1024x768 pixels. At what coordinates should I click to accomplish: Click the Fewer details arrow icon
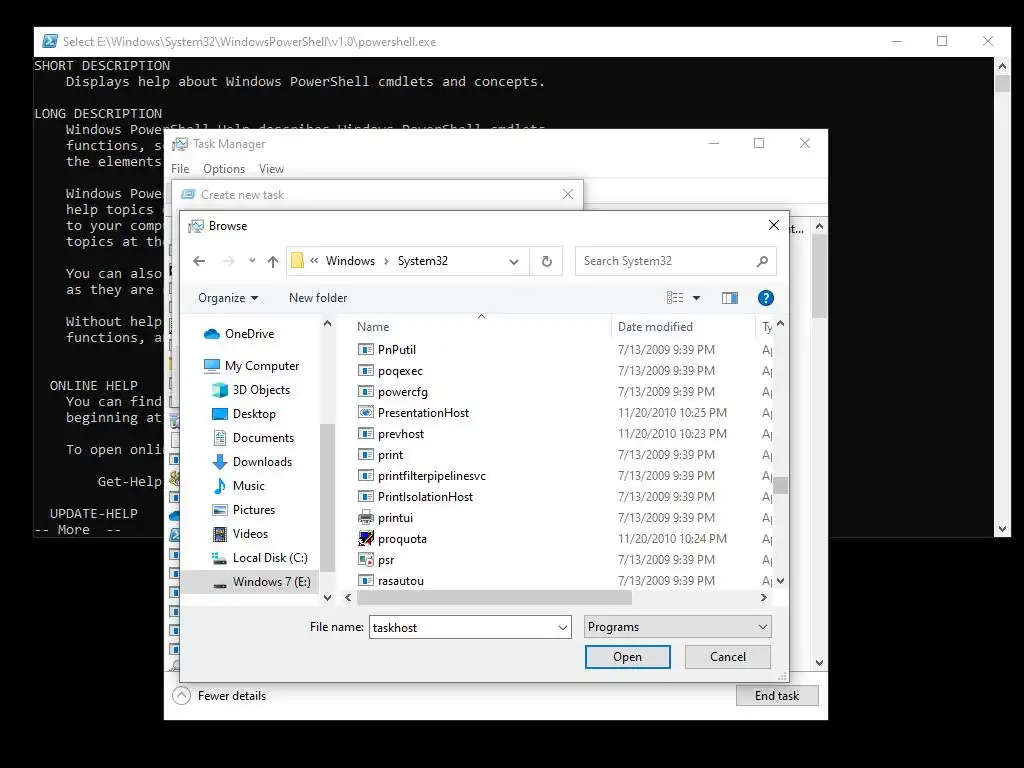click(182, 696)
